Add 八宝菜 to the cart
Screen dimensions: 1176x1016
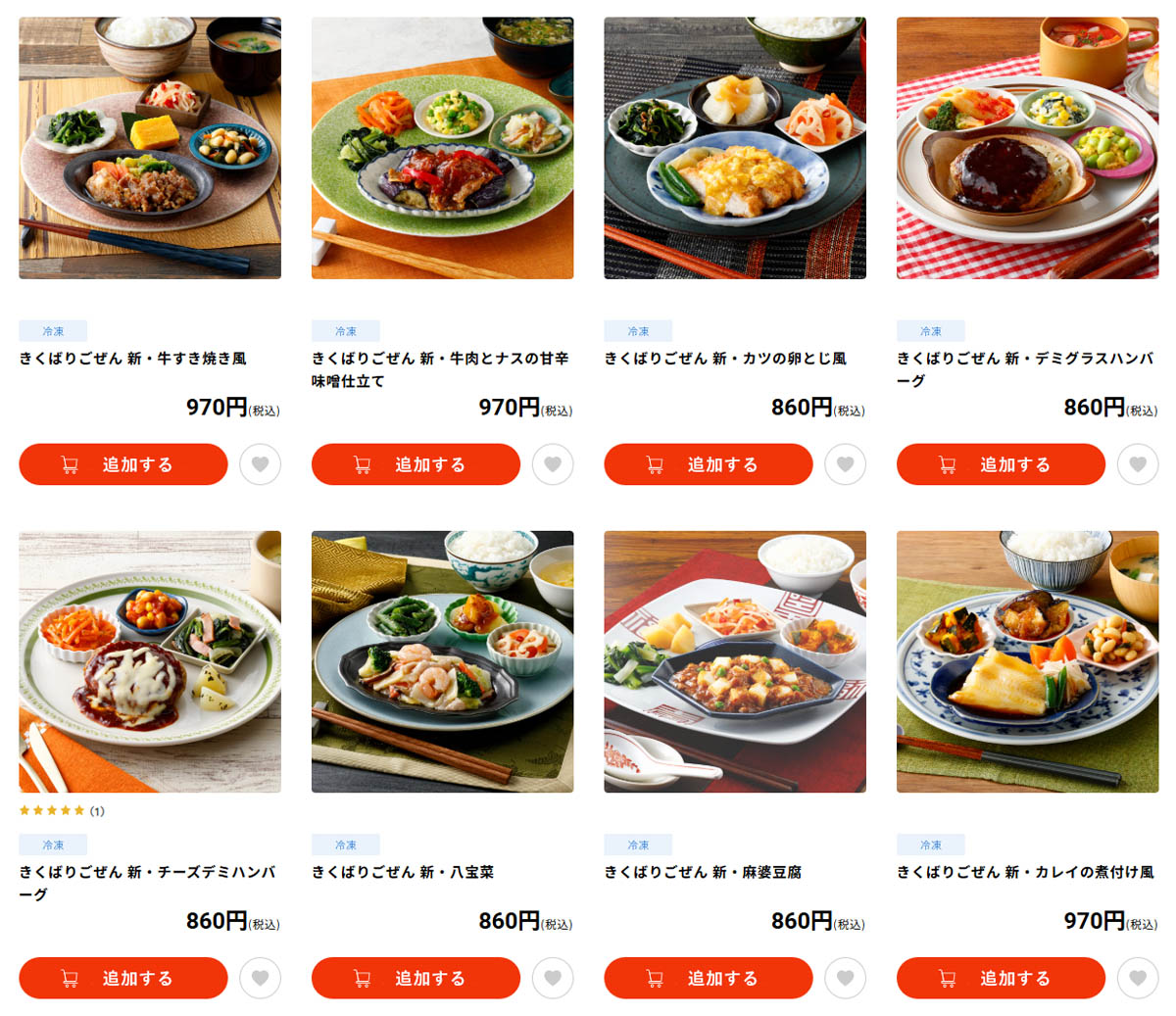pyautogui.click(x=416, y=978)
